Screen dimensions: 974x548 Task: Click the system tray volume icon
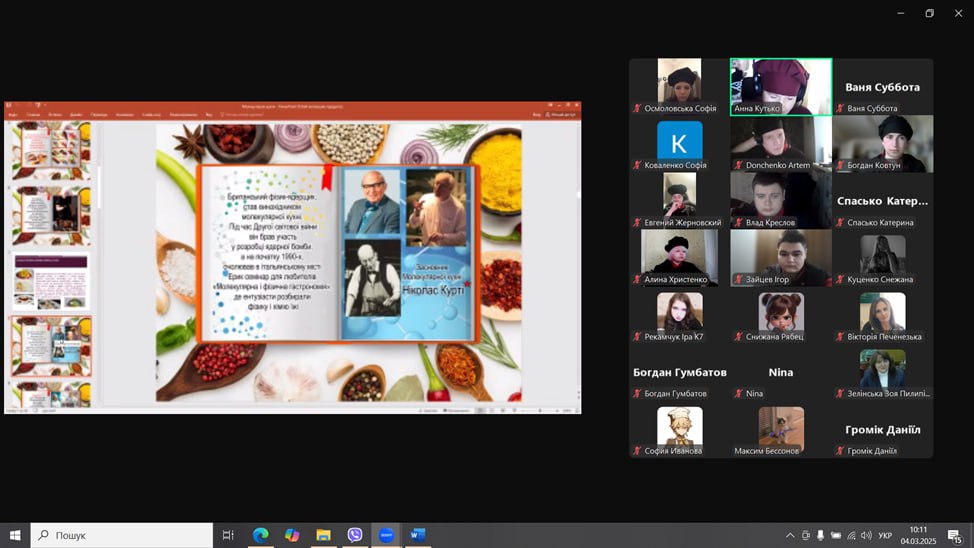866,535
